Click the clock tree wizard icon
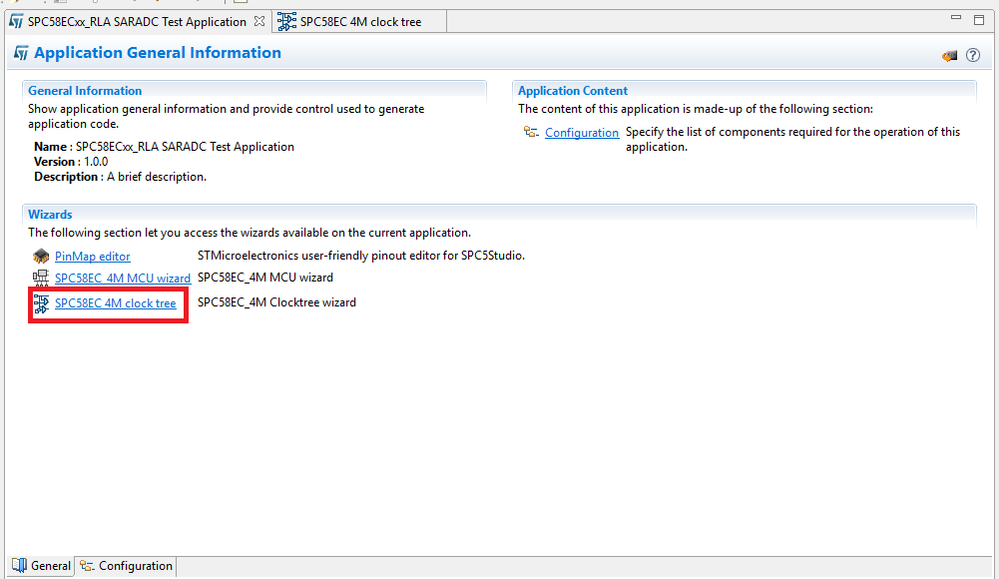Screen dimensions: 999x579 tap(41, 303)
